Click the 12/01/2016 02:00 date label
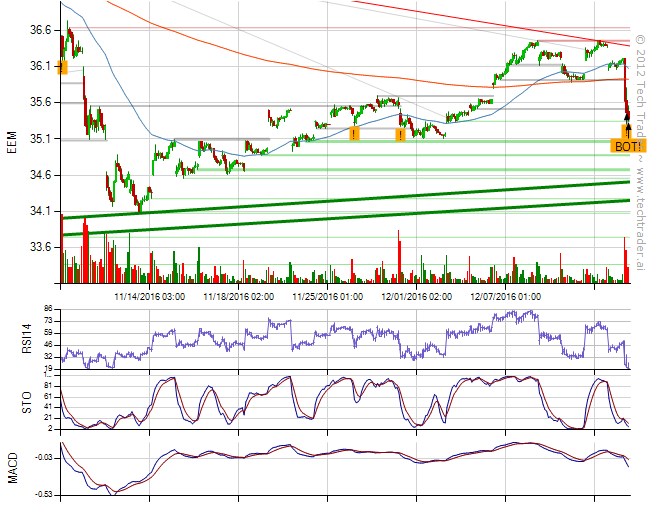Screen dimensions: 657x514 [416, 296]
